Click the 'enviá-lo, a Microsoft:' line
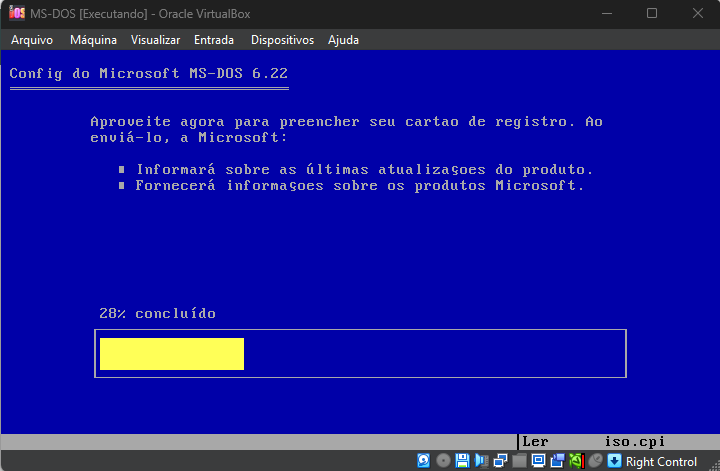The width and height of the screenshot is (720, 471). pos(189,138)
